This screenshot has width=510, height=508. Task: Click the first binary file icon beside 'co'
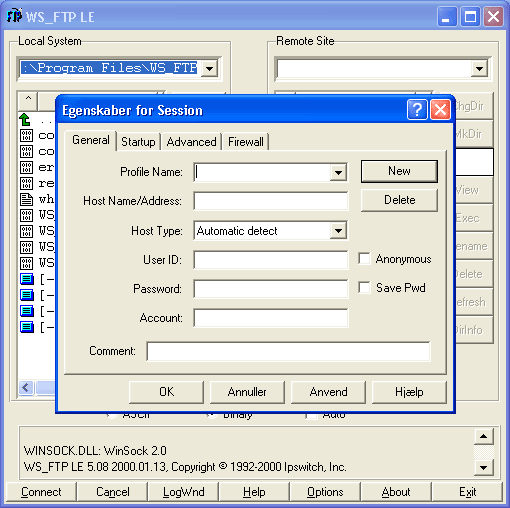point(26,135)
